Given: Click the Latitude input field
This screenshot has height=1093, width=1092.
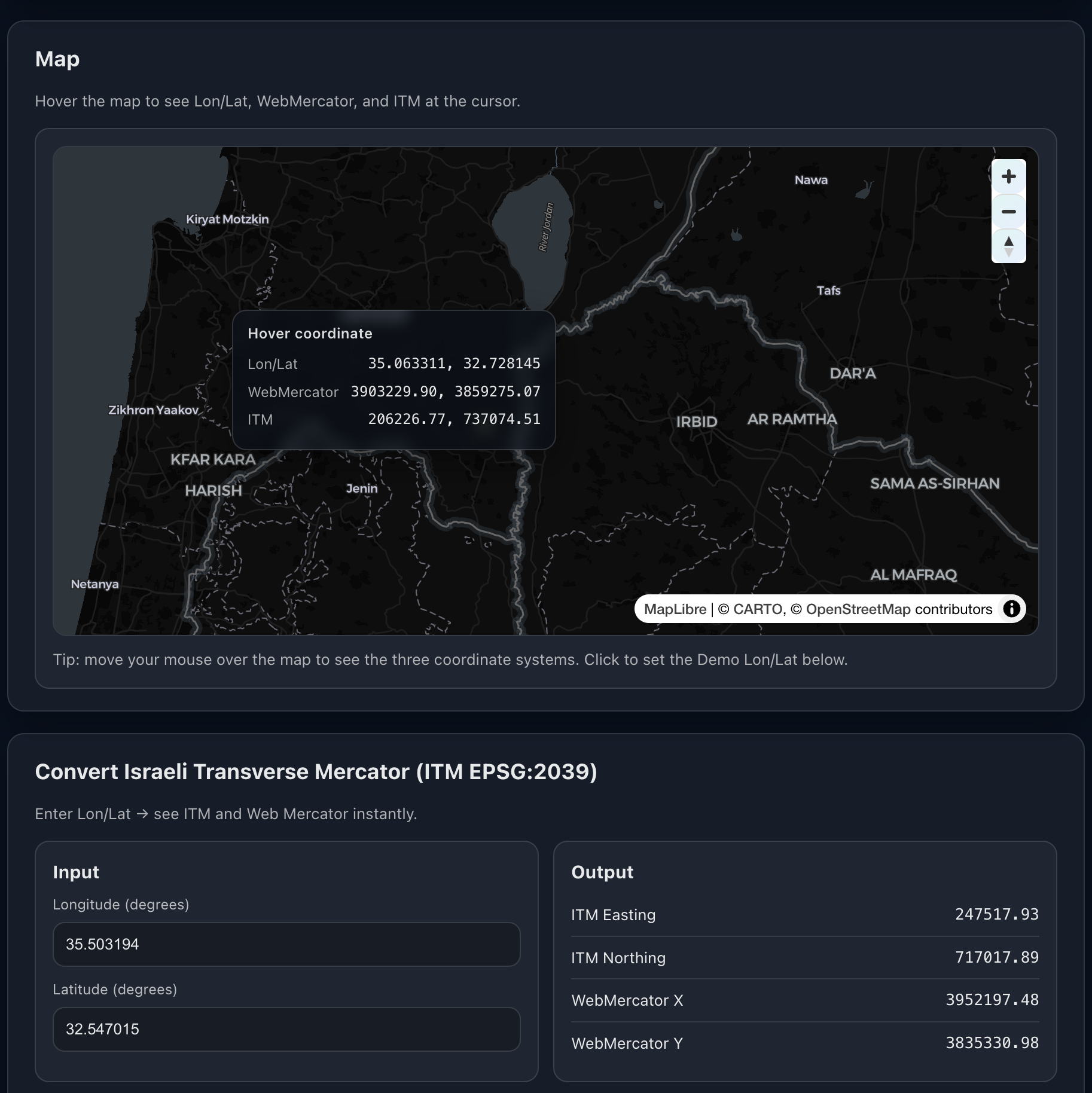Looking at the screenshot, I should pos(286,1029).
